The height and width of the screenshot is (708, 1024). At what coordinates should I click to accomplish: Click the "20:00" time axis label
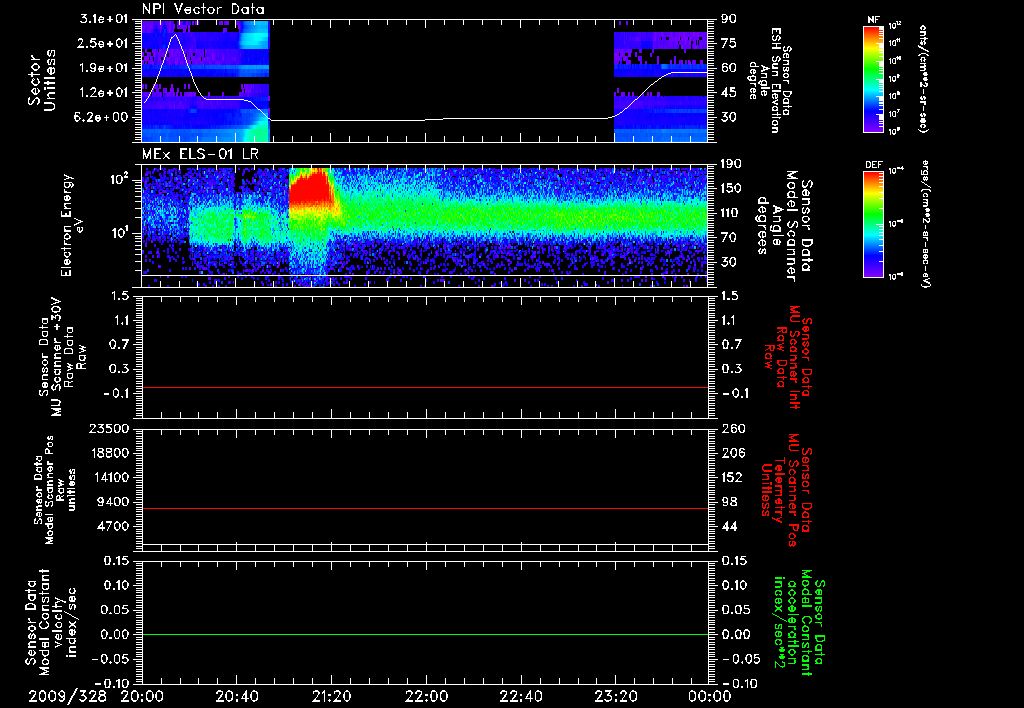point(142,697)
